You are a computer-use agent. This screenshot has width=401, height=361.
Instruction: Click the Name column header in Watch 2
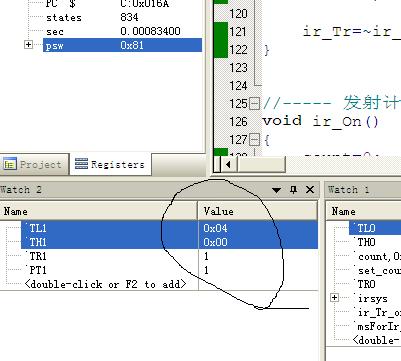click(99, 211)
